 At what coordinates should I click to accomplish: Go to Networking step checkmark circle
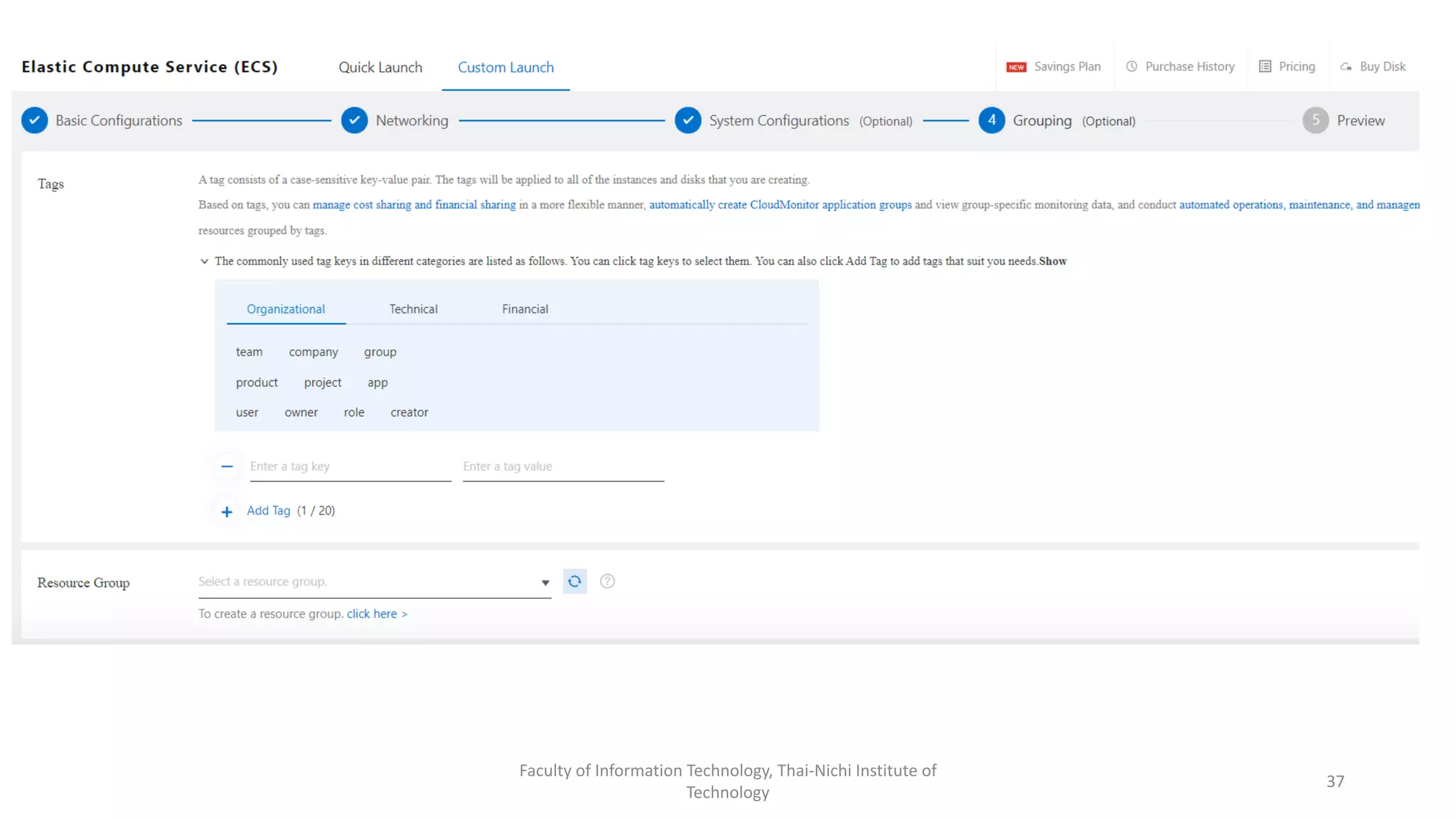tap(354, 120)
